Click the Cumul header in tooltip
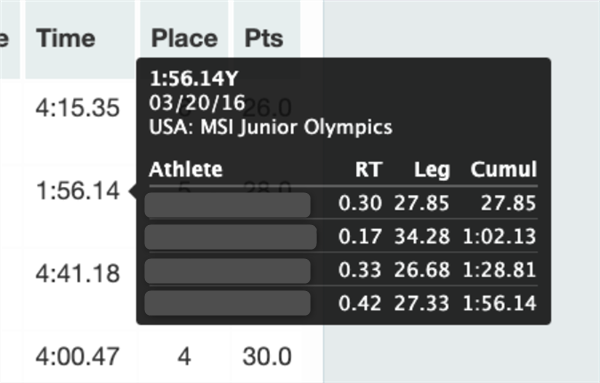The height and width of the screenshot is (383, 600). (504, 169)
